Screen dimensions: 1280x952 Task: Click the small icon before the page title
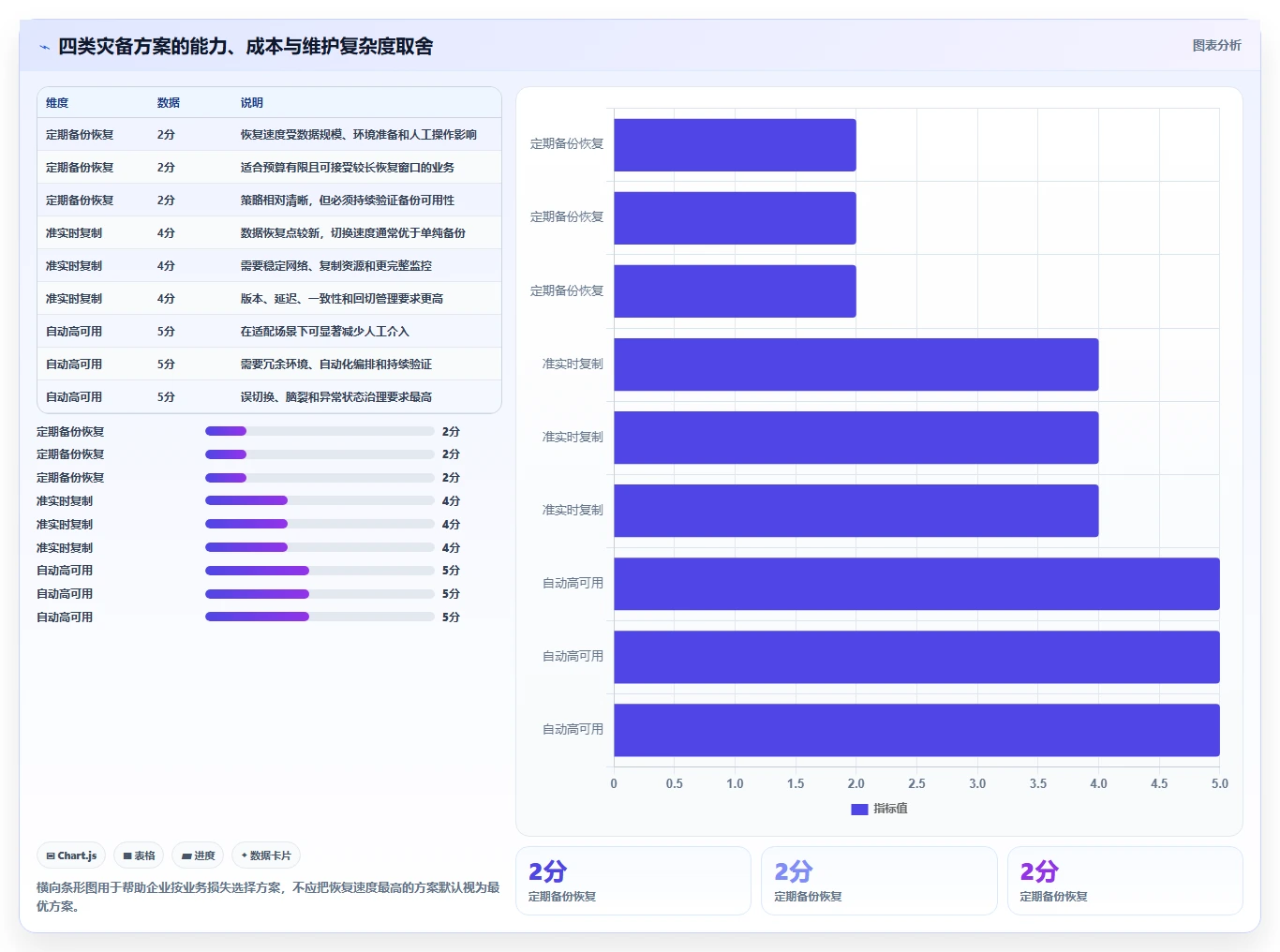(x=44, y=47)
